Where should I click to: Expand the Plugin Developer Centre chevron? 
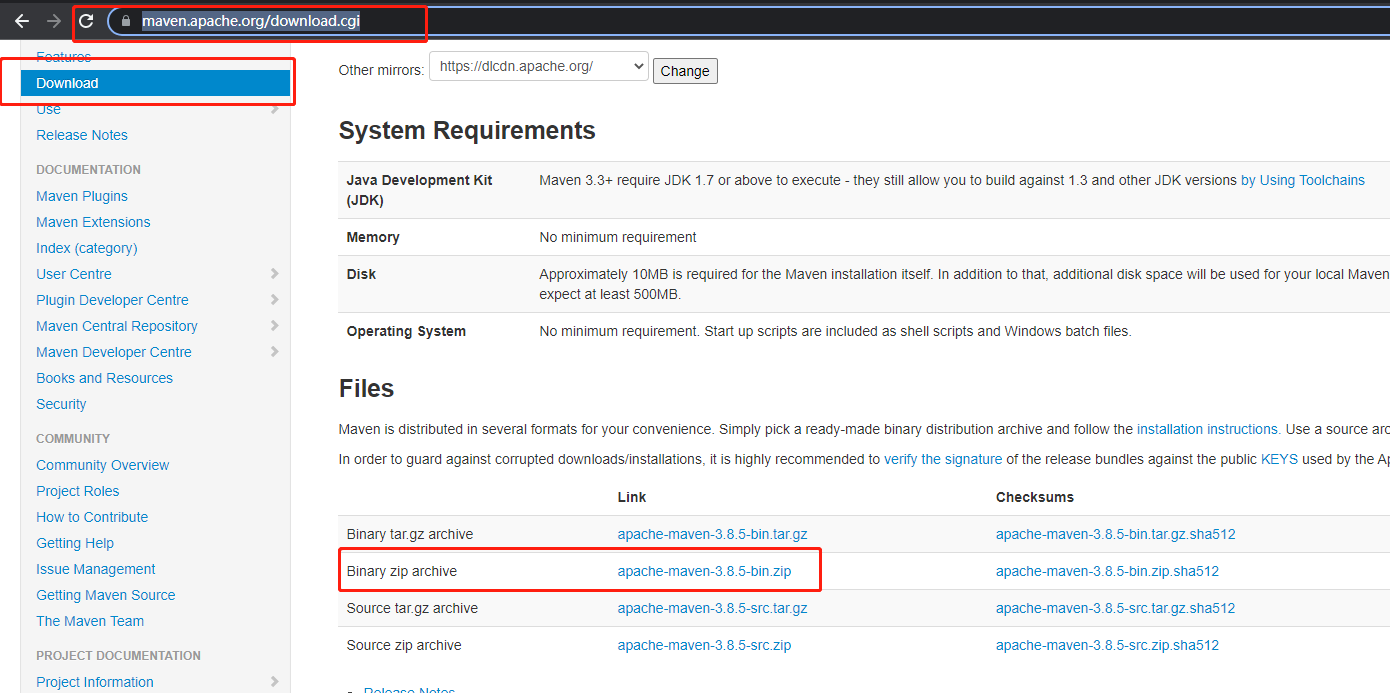274,299
